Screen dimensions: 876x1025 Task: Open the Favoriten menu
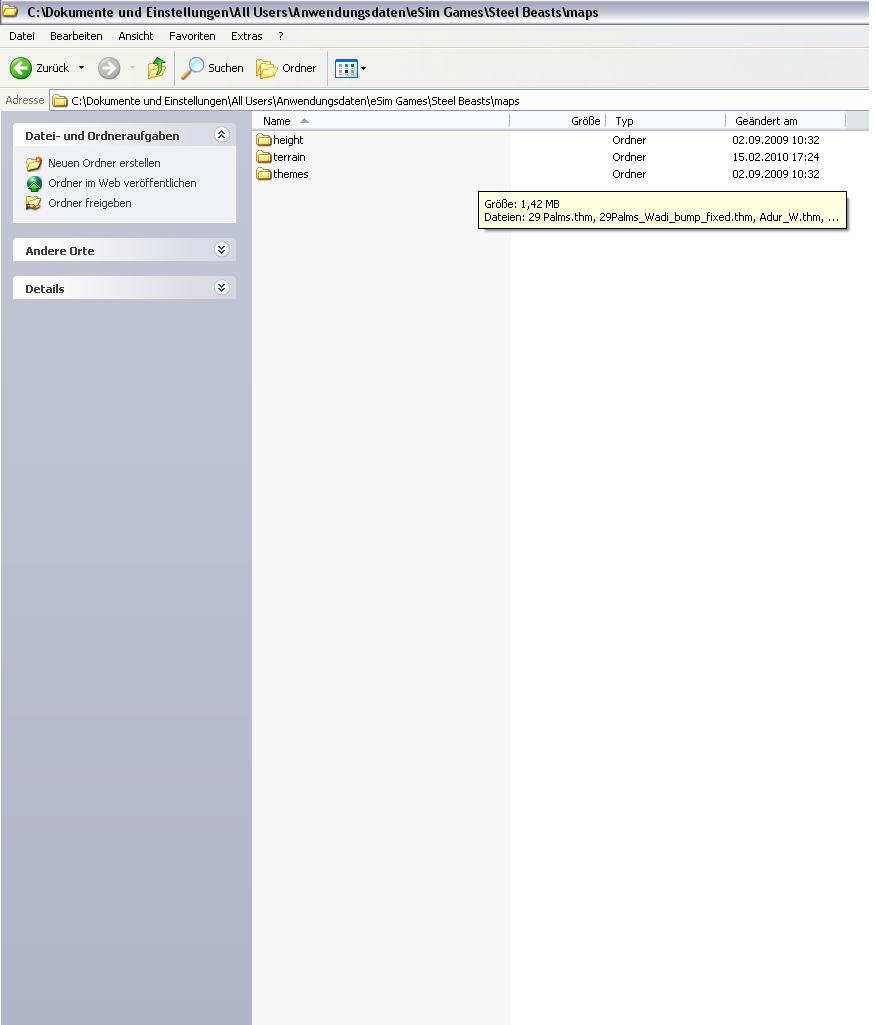point(192,36)
